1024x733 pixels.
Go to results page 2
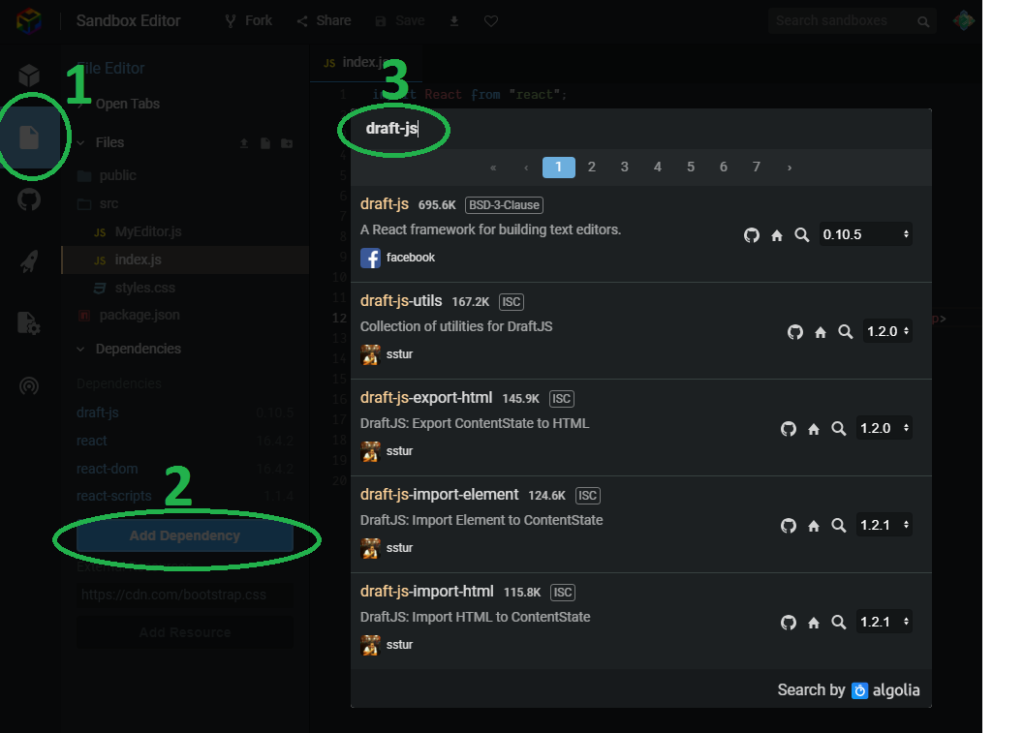(x=592, y=167)
